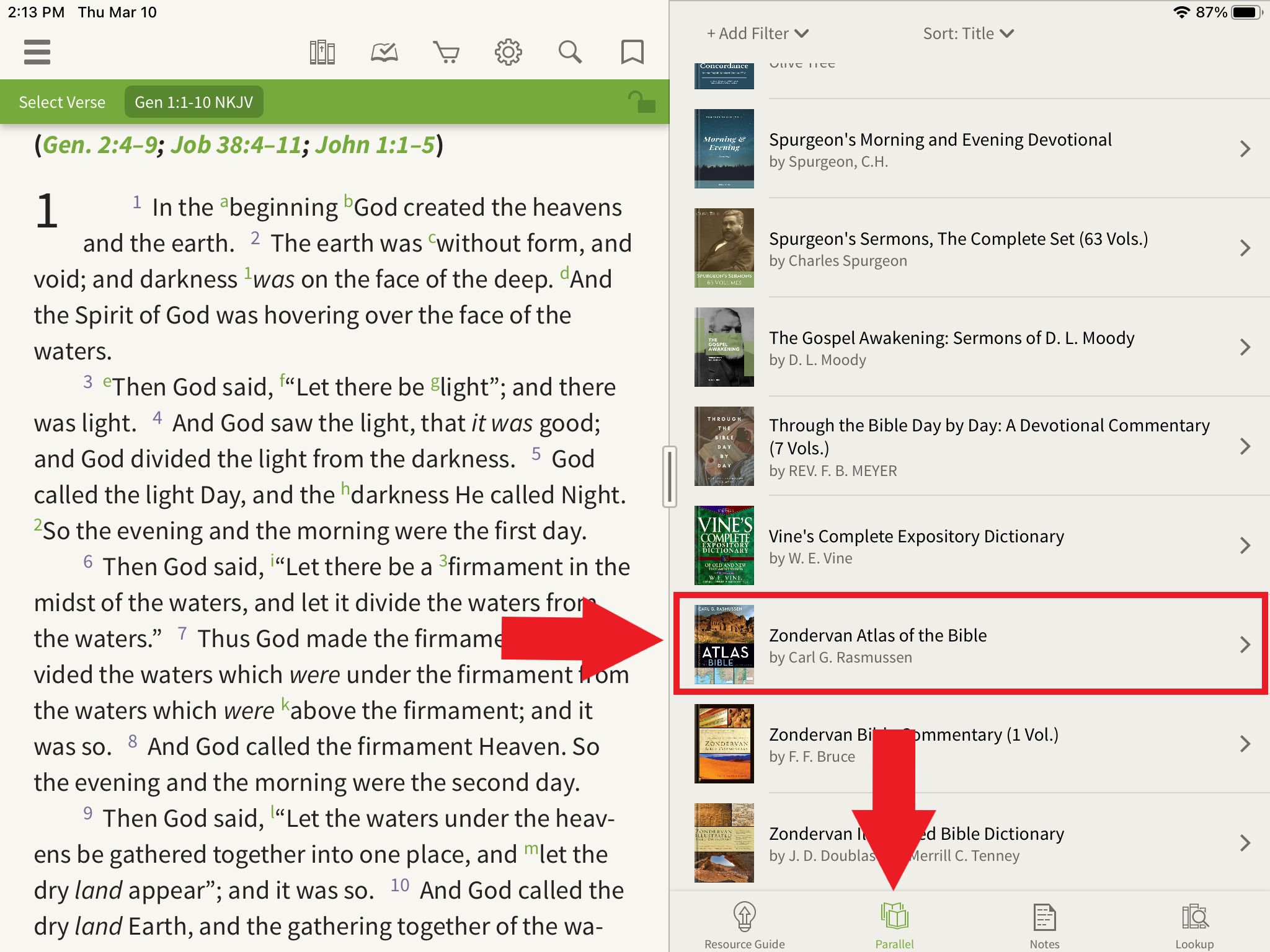
Task: Expand Spurgeon's Sermons Complete Set chevron
Action: pyautogui.click(x=1245, y=248)
